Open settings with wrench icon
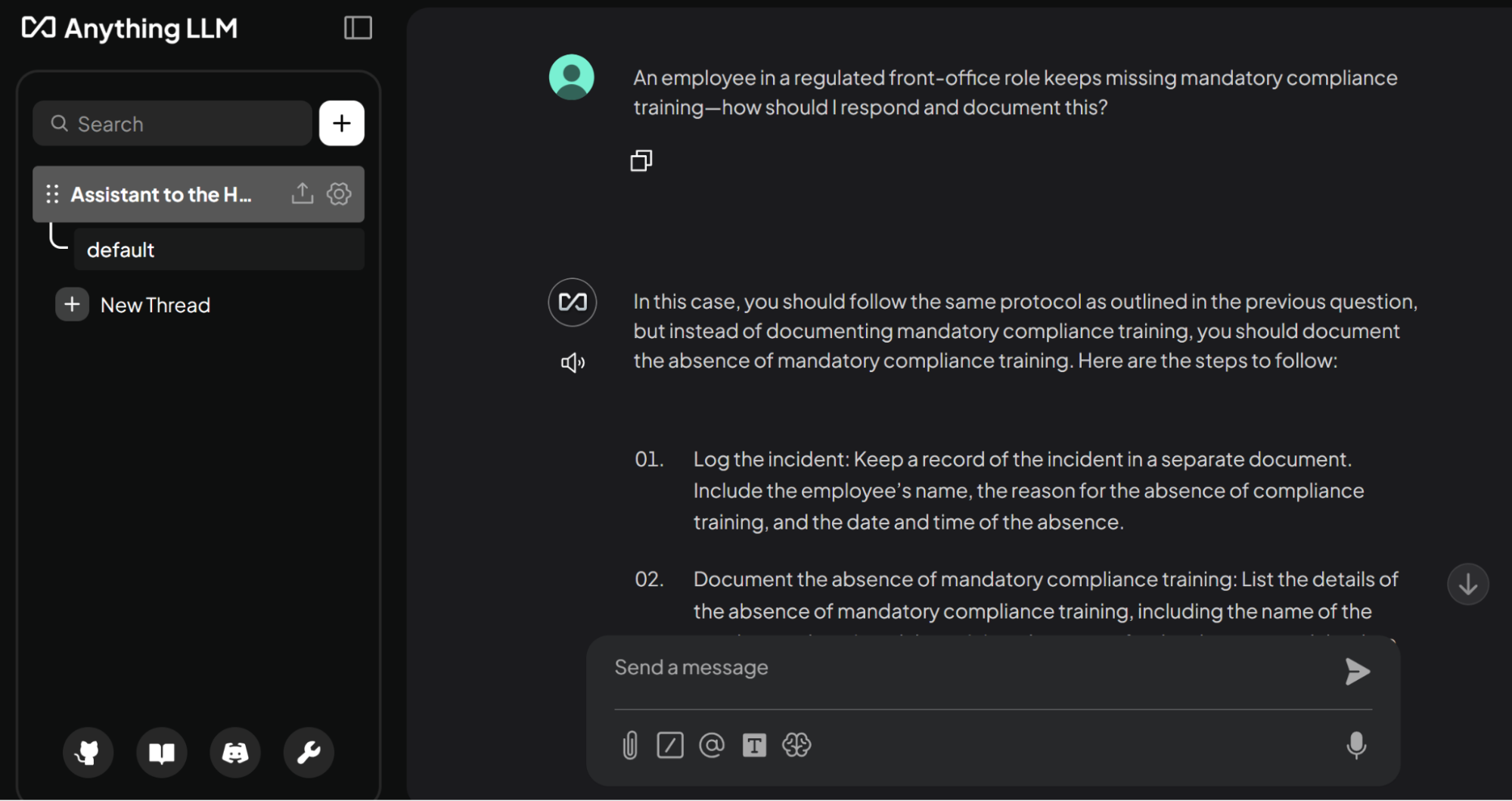1512x801 pixels. pos(309,752)
